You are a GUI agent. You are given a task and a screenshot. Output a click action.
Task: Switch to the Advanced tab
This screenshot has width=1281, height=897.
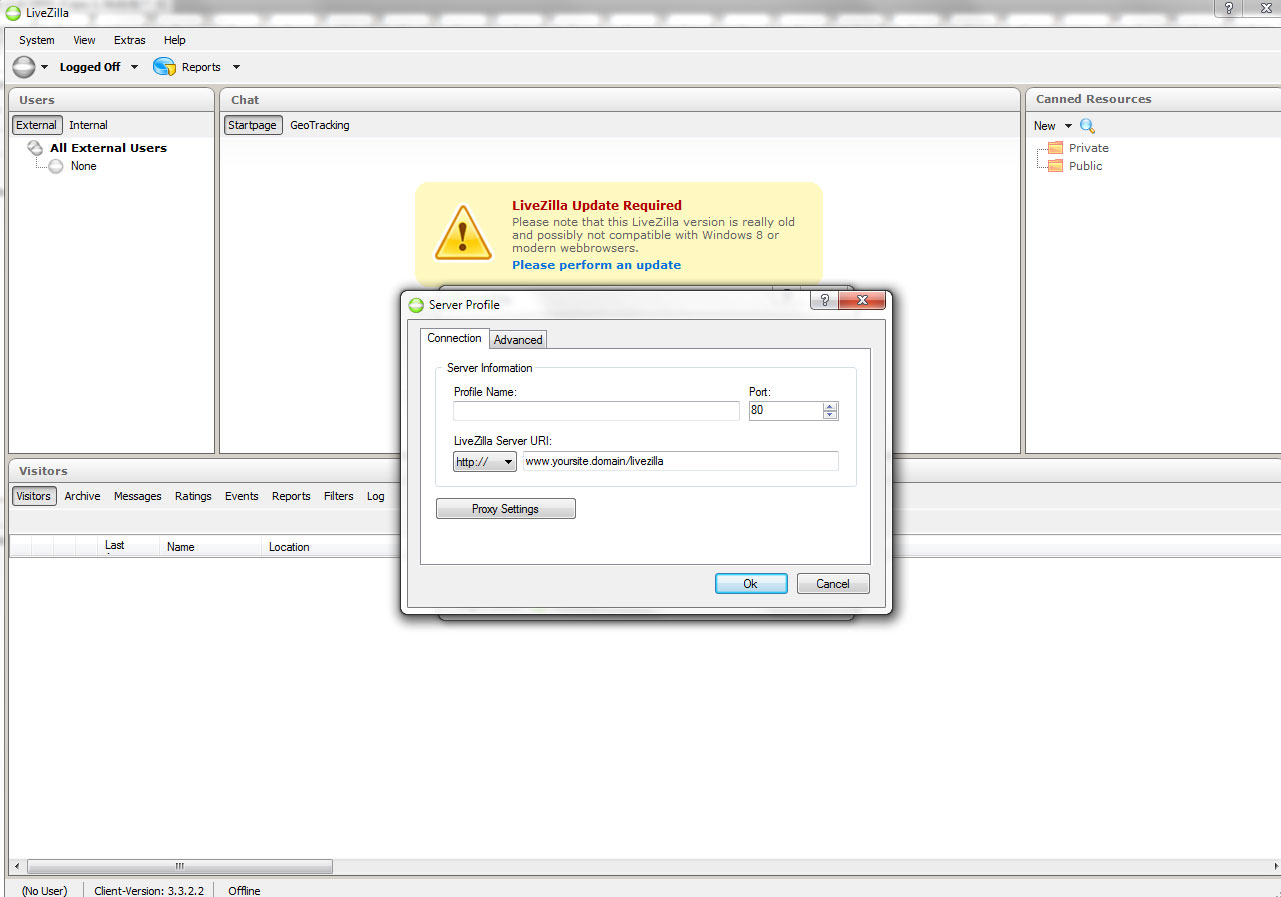[x=518, y=340]
